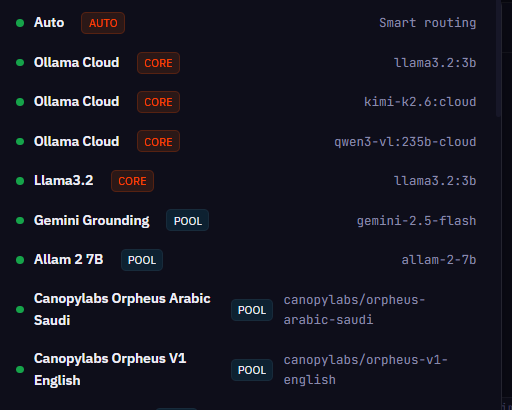Image resolution: width=512 pixels, height=410 pixels.
Task: Click the CORE badge next to Llama3.2 name
Action: pos(132,181)
